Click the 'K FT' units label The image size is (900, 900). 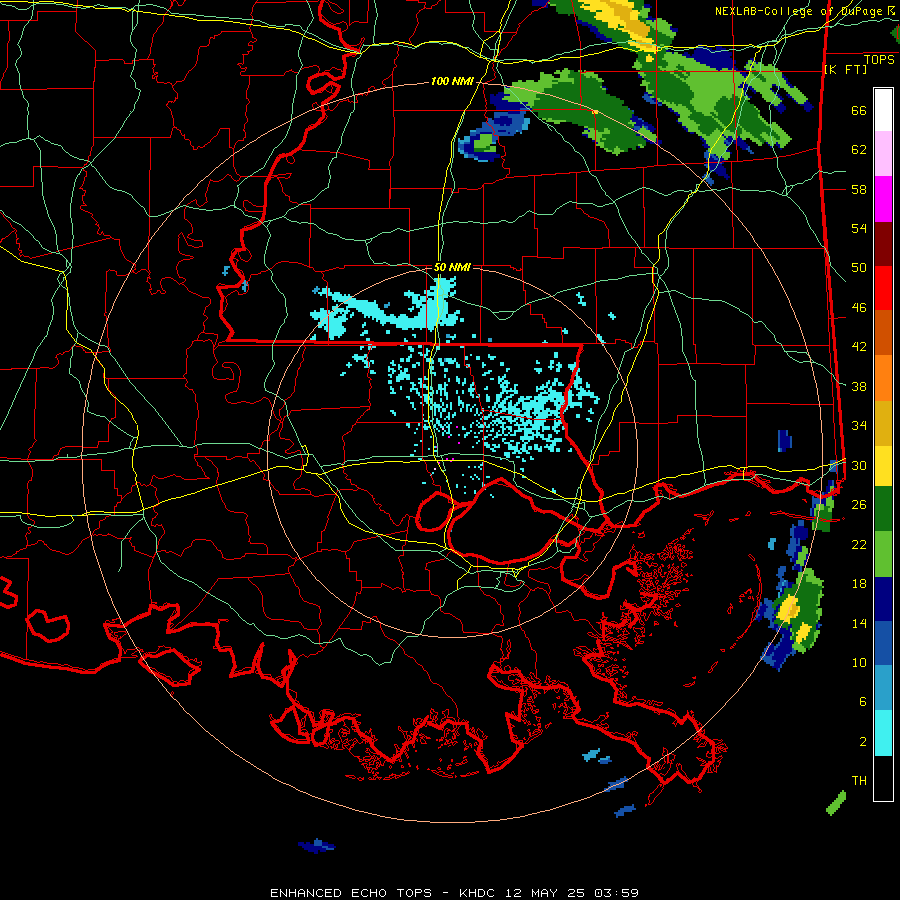point(845,69)
